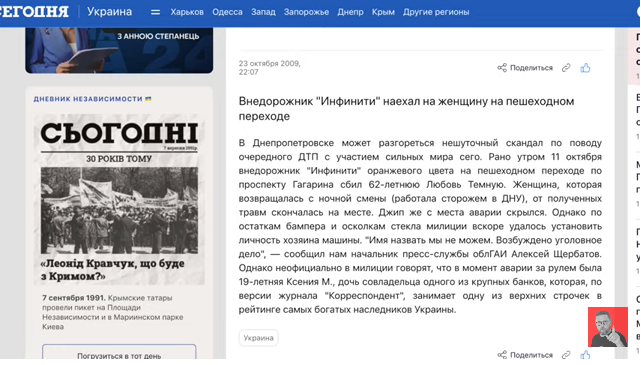Click the presenter video thumbnail on red background

coord(608,327)
